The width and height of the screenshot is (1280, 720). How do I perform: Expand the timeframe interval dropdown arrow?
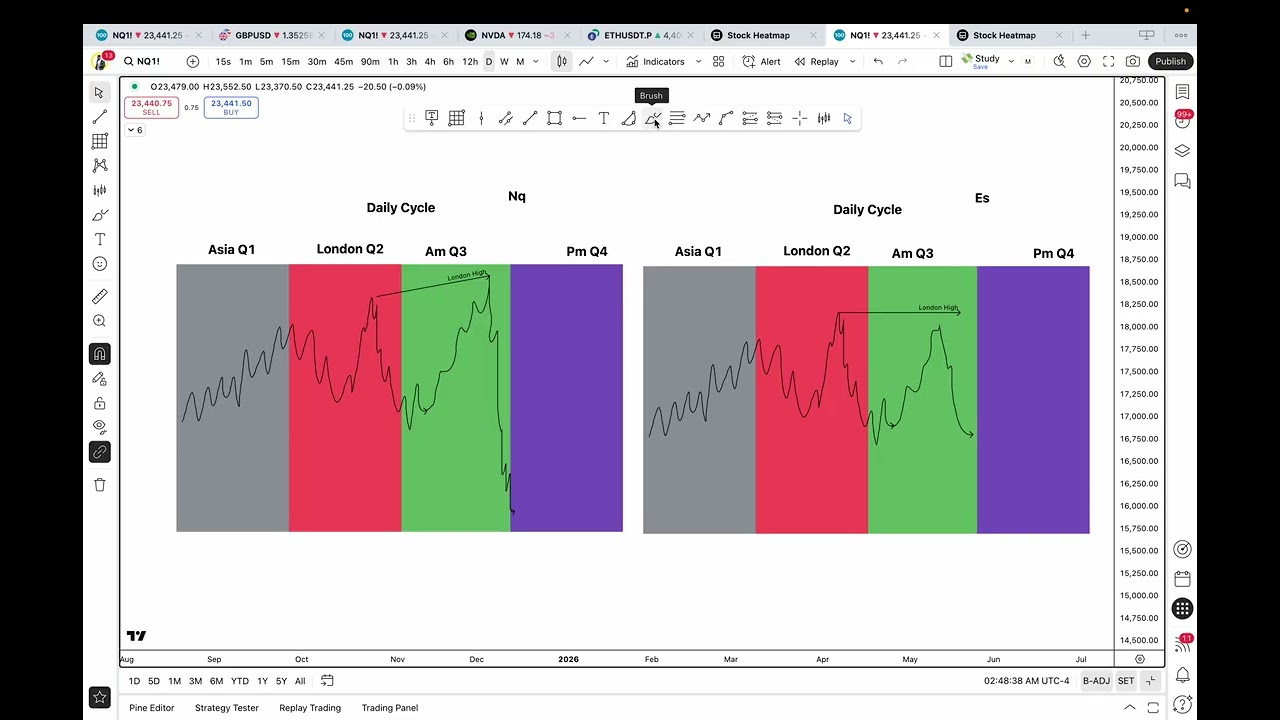536,61
